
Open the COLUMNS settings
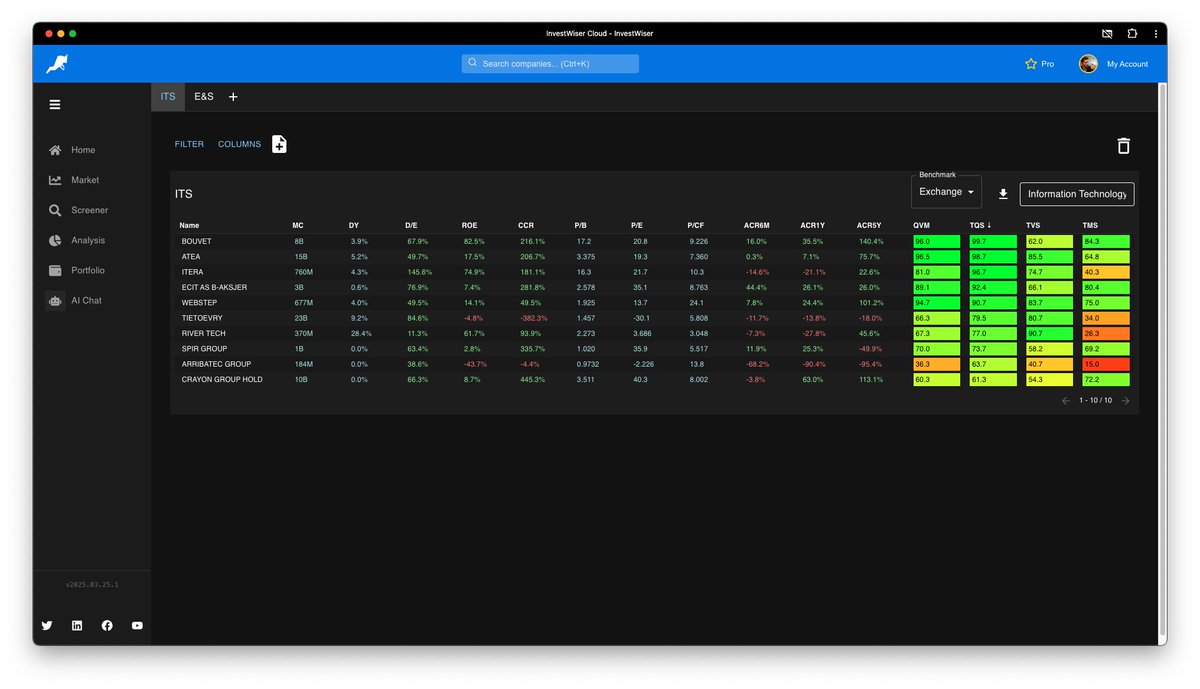239,144
